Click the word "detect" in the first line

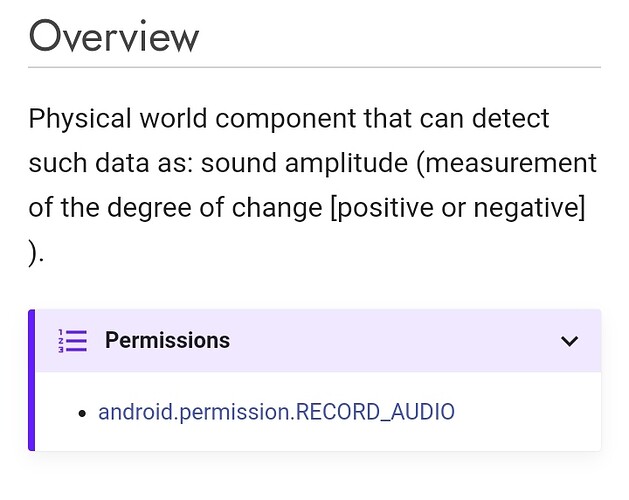[x=510, y=118]
